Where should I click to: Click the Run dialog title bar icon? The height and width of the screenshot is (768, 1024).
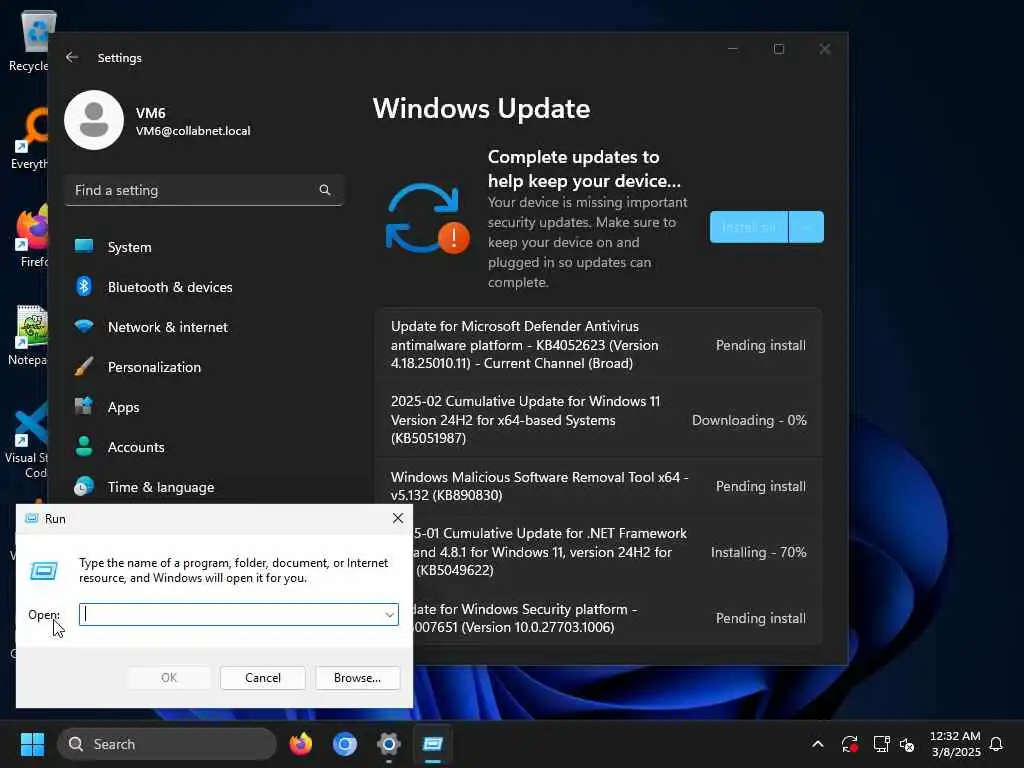click(31, 518)
